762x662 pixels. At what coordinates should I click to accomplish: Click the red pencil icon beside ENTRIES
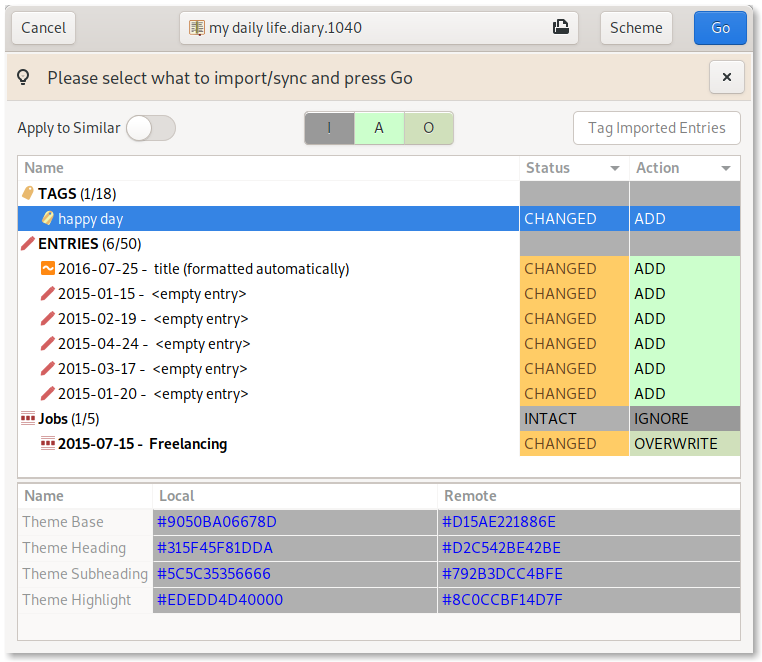(28, 243)
